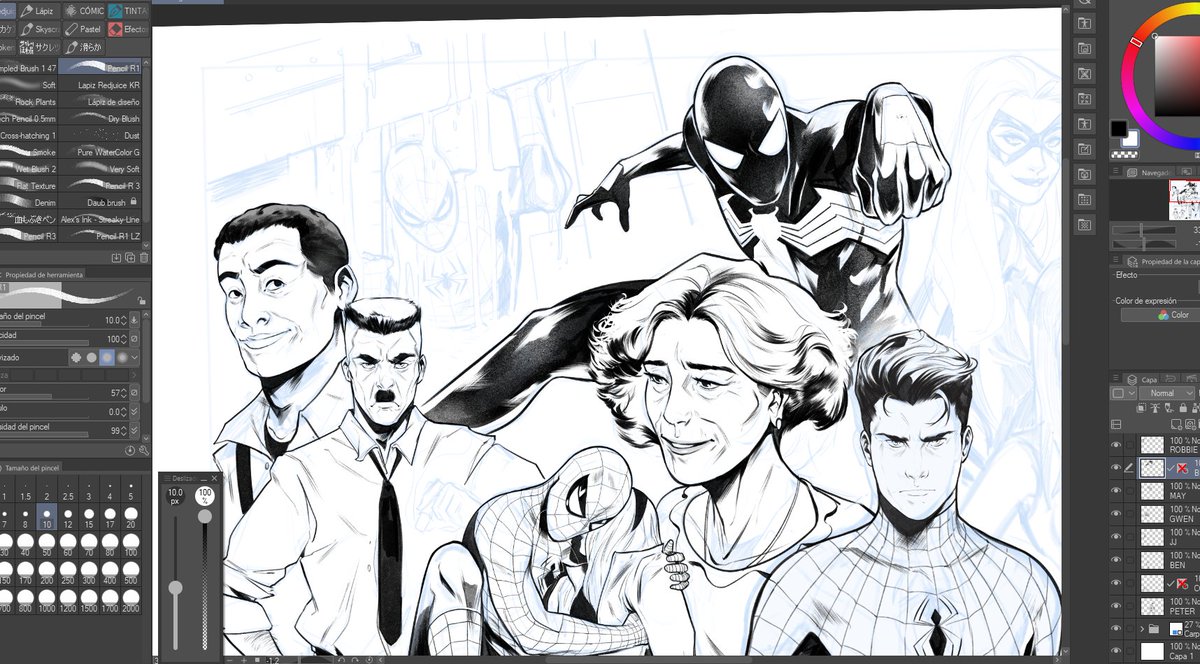The height and width of the screenshot is (664, 1200).
Task: Click the Navigator canvas thumbnail
Action: pyautogui.click(x=1184, y=201)
